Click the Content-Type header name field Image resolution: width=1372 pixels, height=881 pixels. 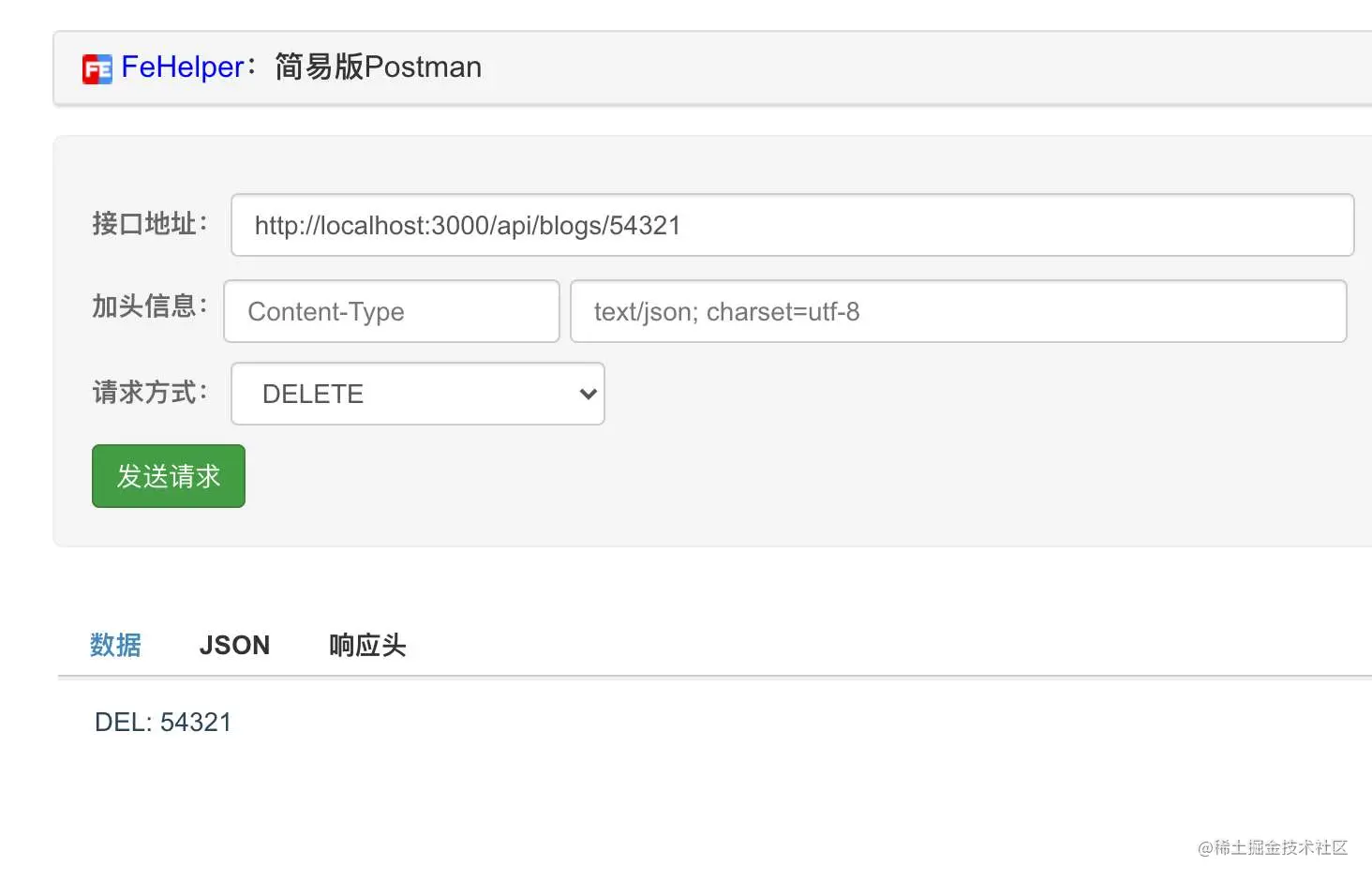click(x=392, y=311)
